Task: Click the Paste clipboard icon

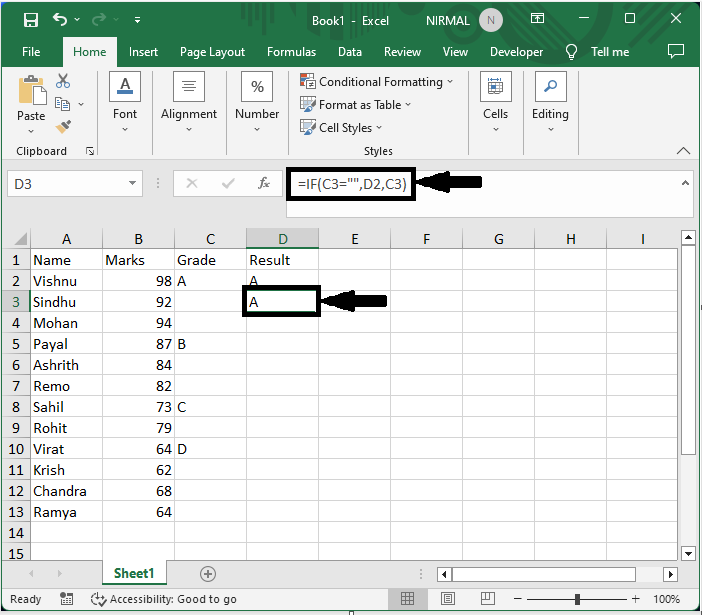Action: 31,91
